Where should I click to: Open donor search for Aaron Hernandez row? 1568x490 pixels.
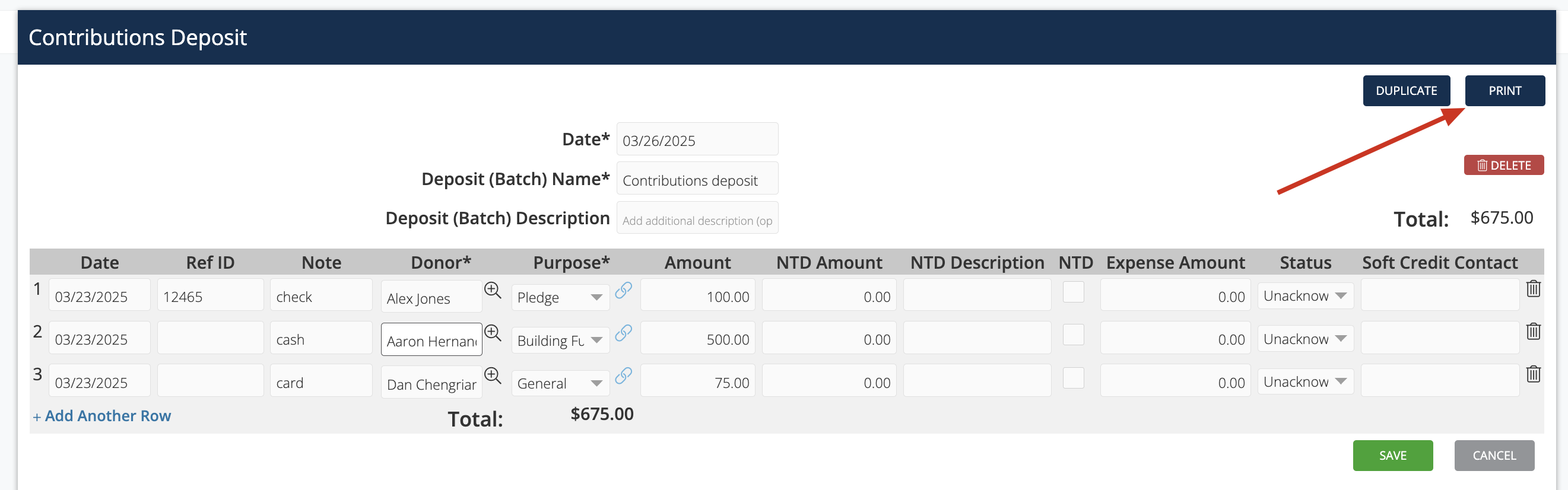coord(493,333)
